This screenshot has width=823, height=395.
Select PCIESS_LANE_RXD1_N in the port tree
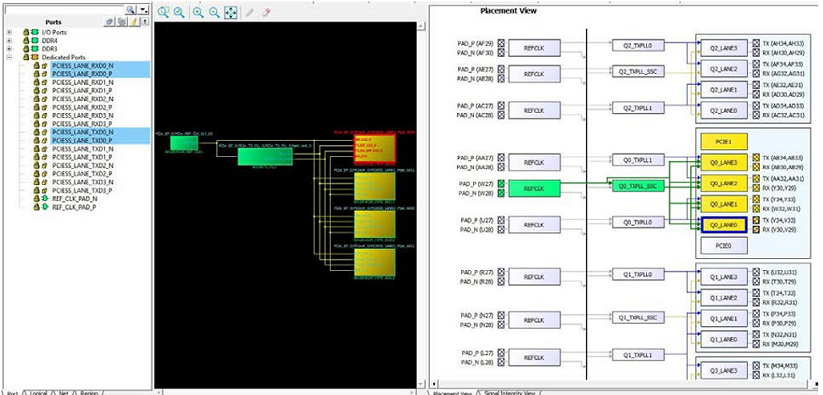point(82,82)
